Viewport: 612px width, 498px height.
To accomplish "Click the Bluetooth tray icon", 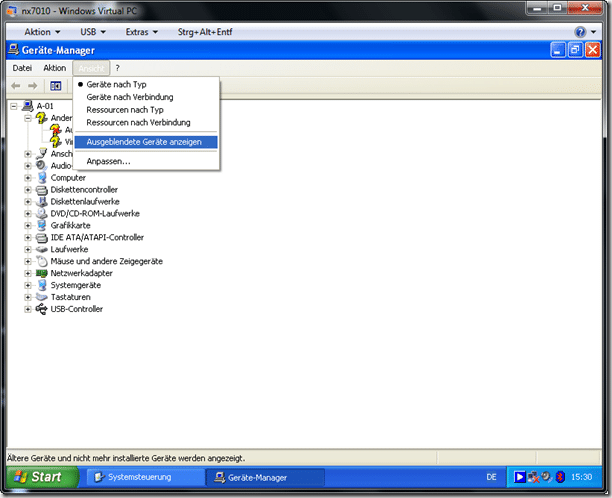I will [x=560, y=477].
